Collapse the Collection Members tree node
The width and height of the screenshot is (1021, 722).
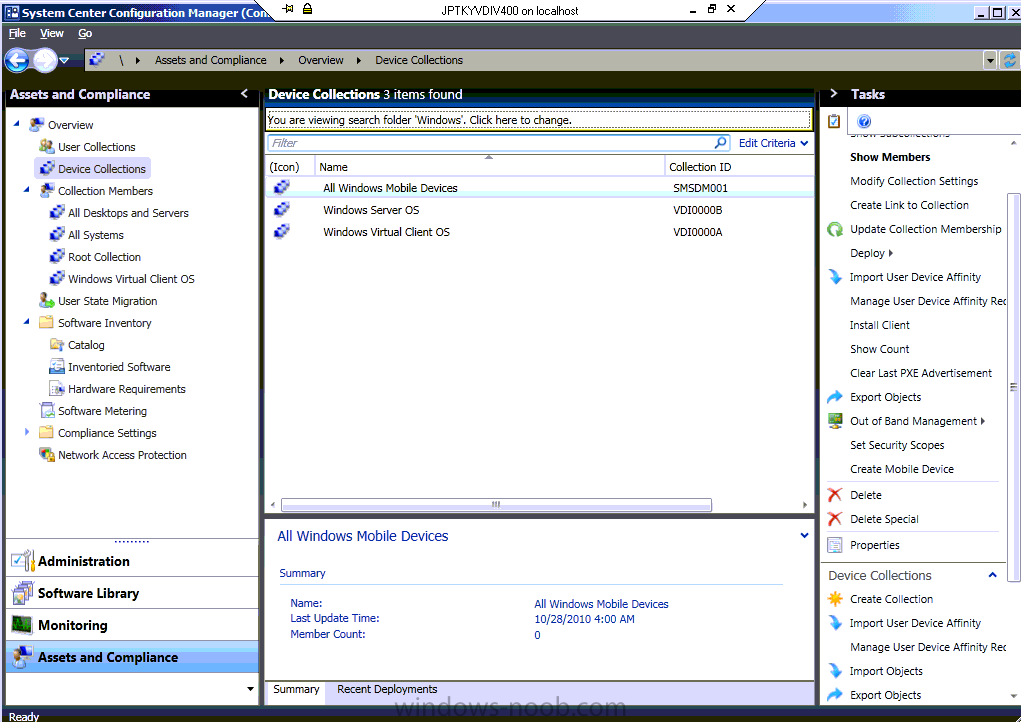click(x=27, y=190)
